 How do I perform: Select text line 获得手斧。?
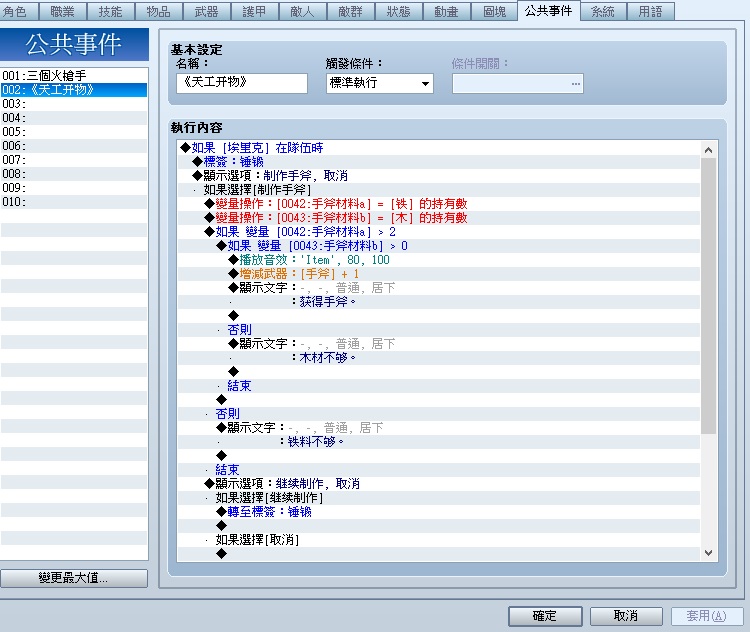coord(439,302)
